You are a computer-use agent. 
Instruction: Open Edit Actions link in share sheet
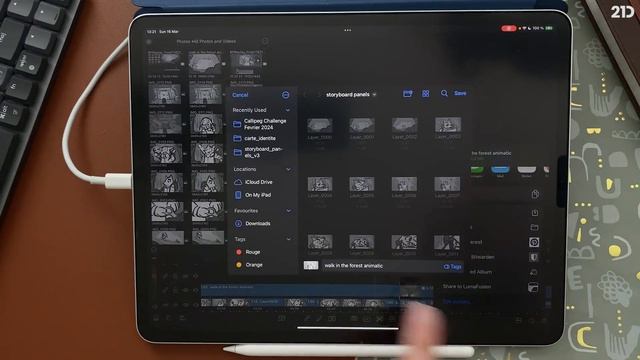pos(456,302)
